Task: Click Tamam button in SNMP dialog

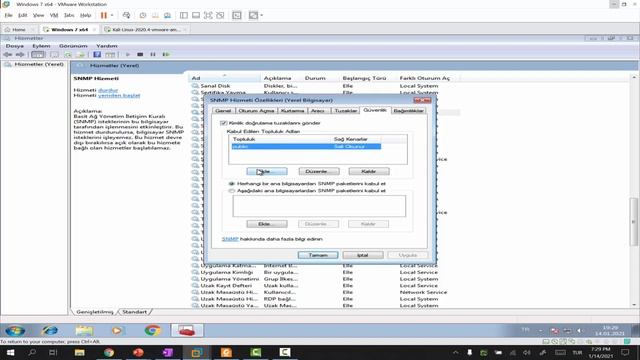Action: click(318, 255)
